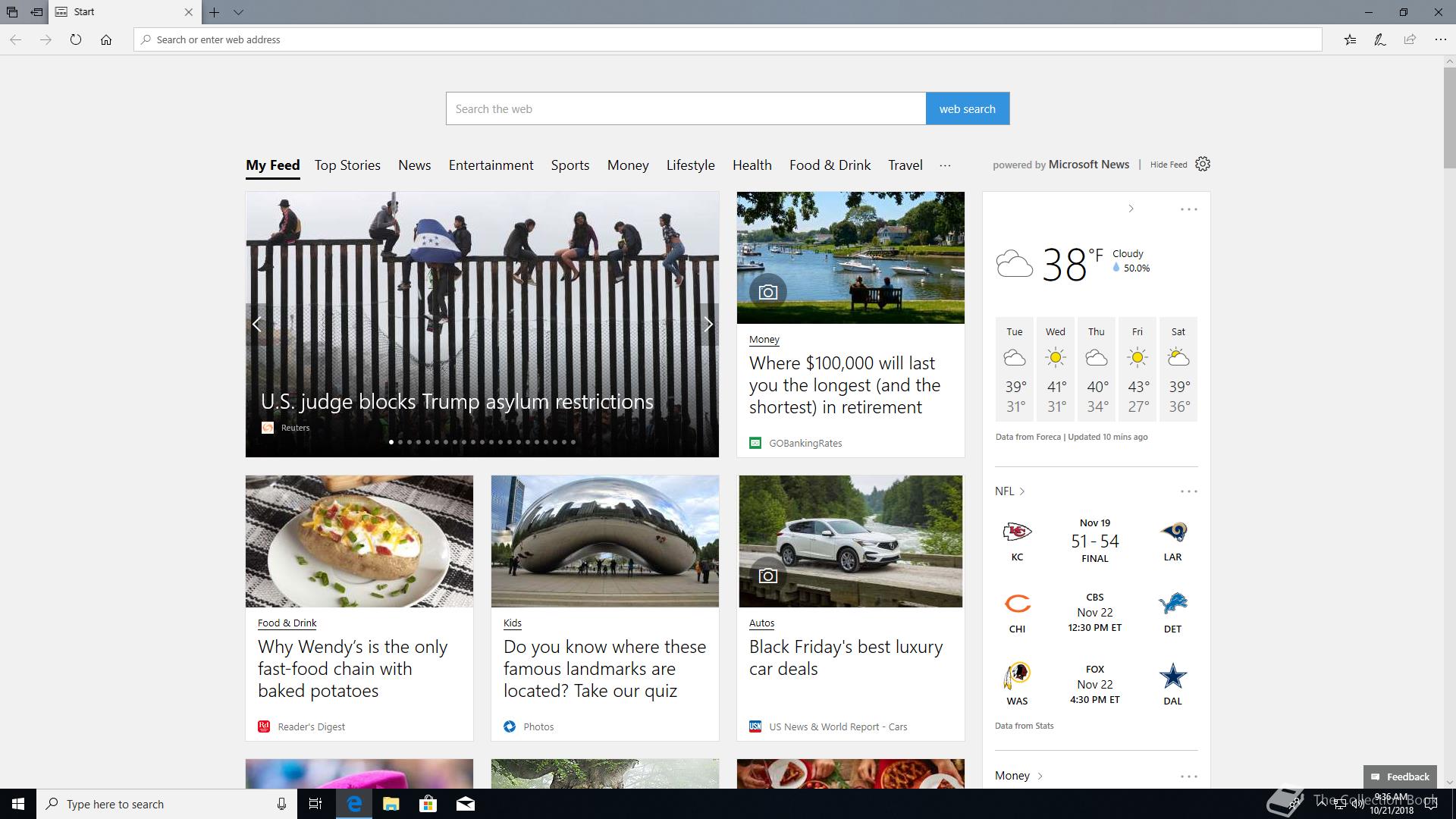Click the browser Back arrow
This screenshot has width=1456, height=819.
15,39
